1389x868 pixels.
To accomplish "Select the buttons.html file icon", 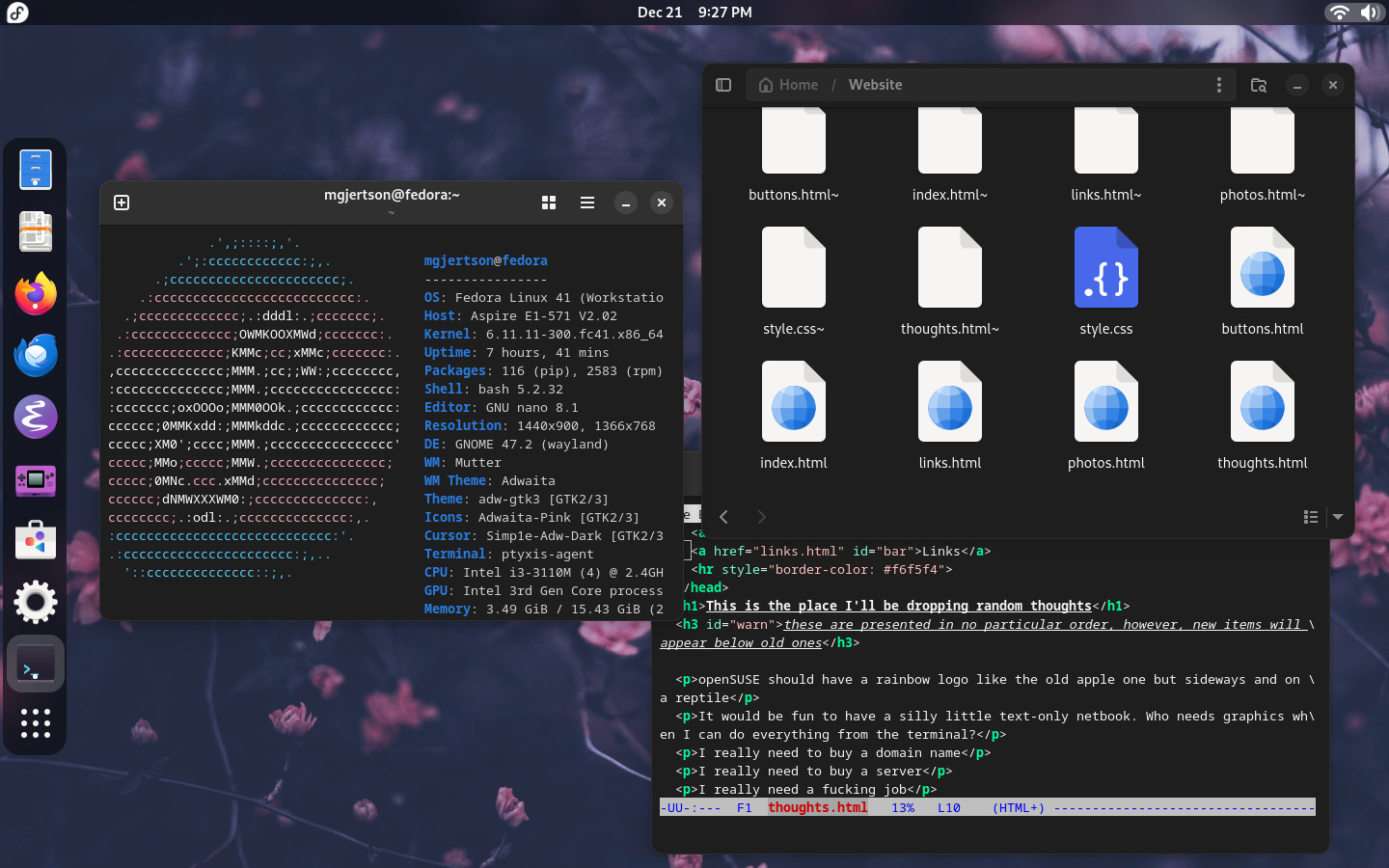I will (1263, 267).
